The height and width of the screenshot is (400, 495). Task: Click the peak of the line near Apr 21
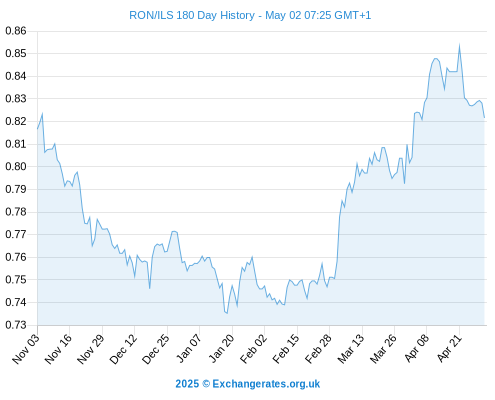coord(459,45)
